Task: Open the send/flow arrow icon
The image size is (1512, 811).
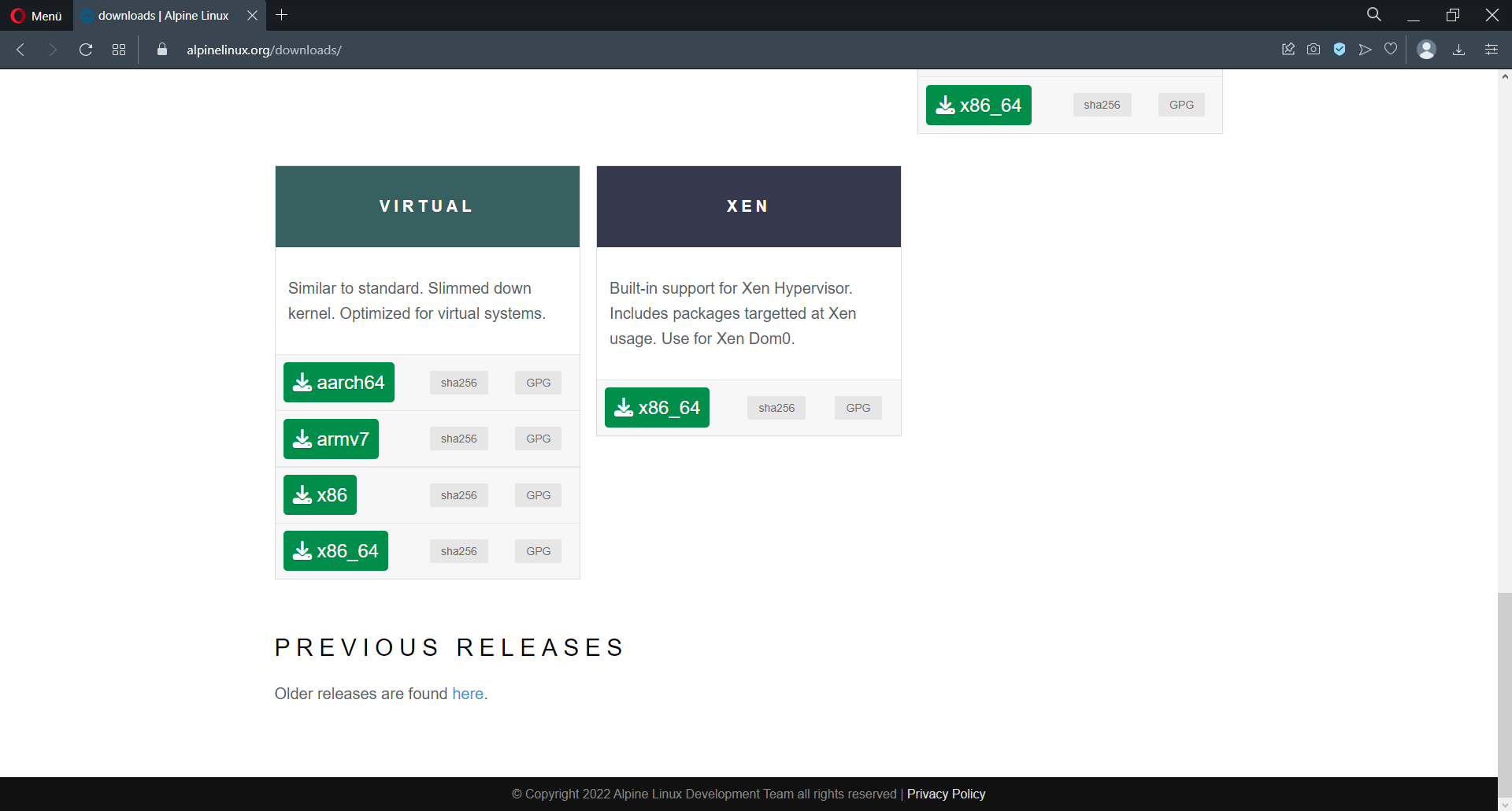Action: (x=1366, y=50)
